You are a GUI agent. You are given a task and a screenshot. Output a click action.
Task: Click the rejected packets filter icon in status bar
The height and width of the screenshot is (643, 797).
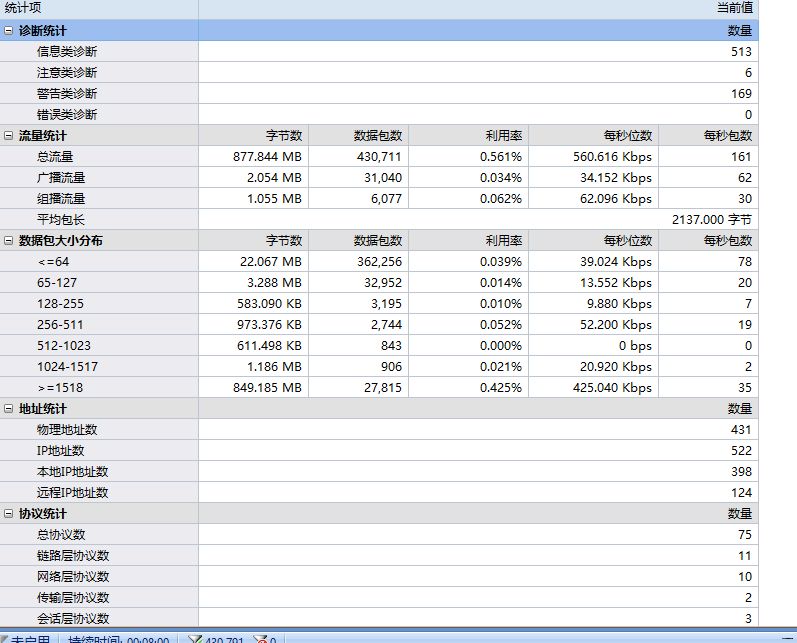point(260,639)
